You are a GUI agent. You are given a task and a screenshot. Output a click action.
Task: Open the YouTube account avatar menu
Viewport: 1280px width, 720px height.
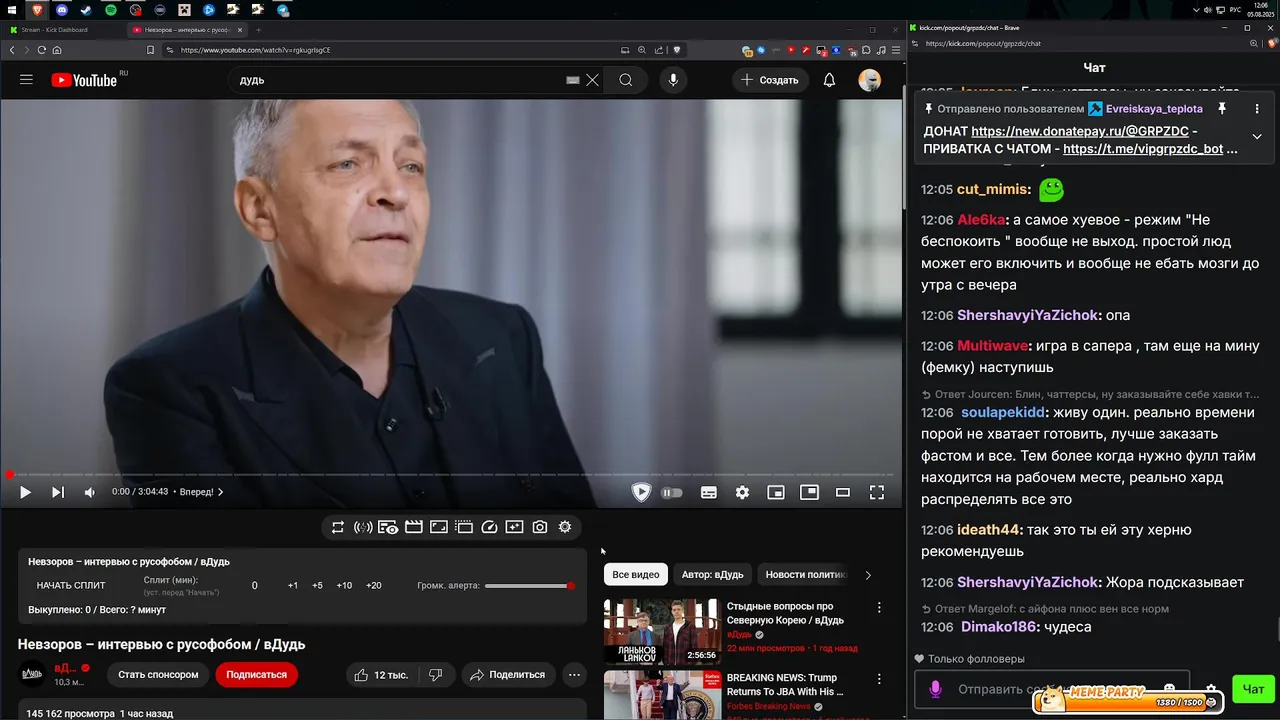869,80
